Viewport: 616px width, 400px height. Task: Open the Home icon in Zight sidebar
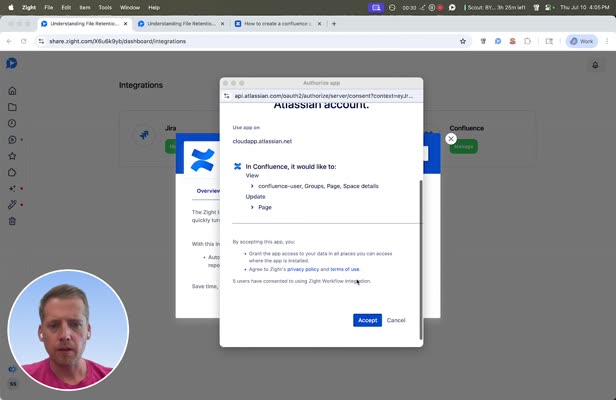coord(12,91)
